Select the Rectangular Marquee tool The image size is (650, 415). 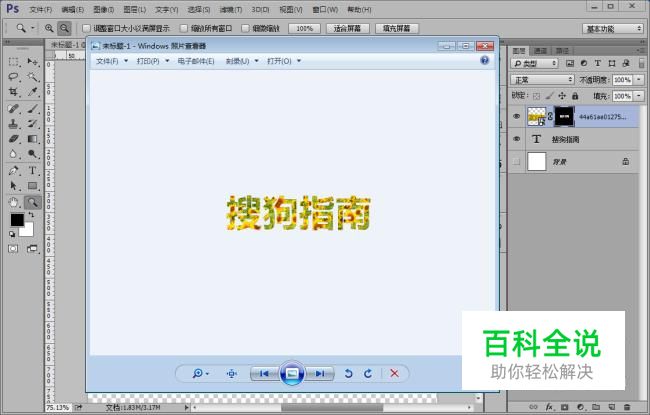click(x=13, y=62)
